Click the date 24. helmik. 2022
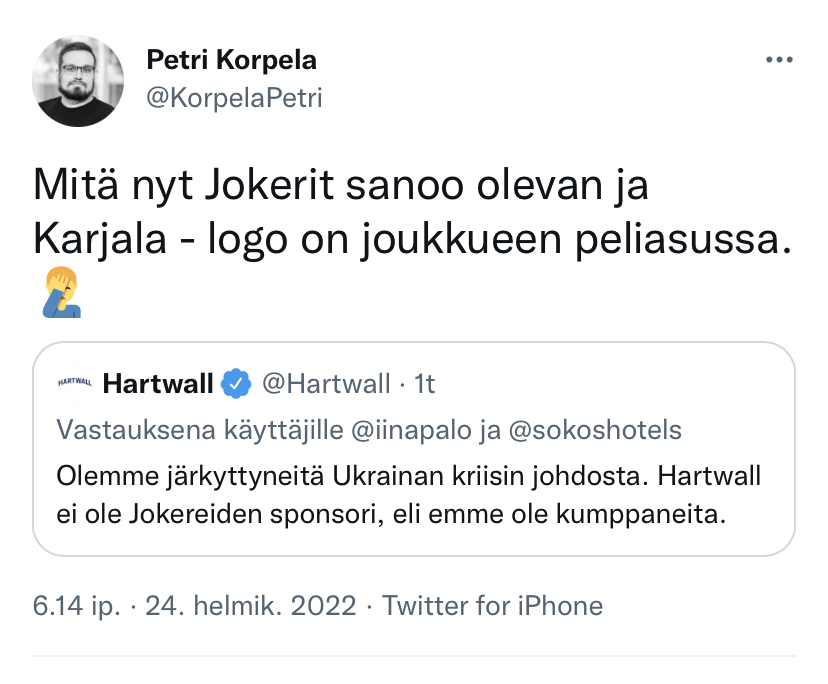This screenshot has height=684, width=828. tap(251, 606)
